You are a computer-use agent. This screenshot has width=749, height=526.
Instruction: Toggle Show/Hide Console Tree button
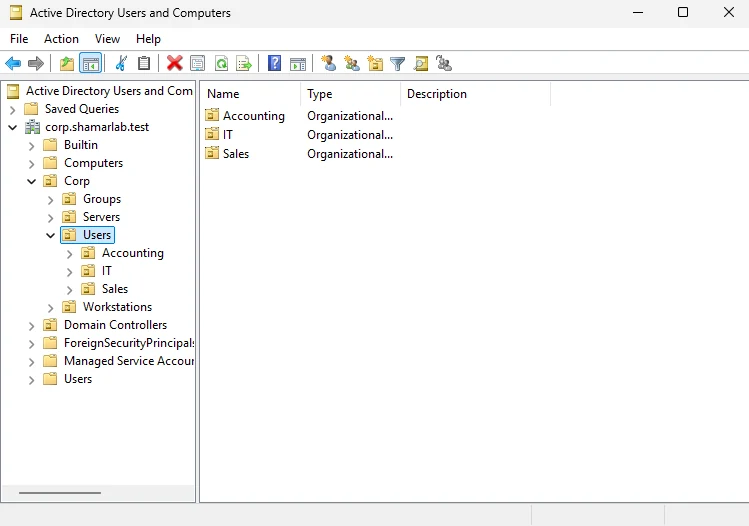click(x=90, y=63)
